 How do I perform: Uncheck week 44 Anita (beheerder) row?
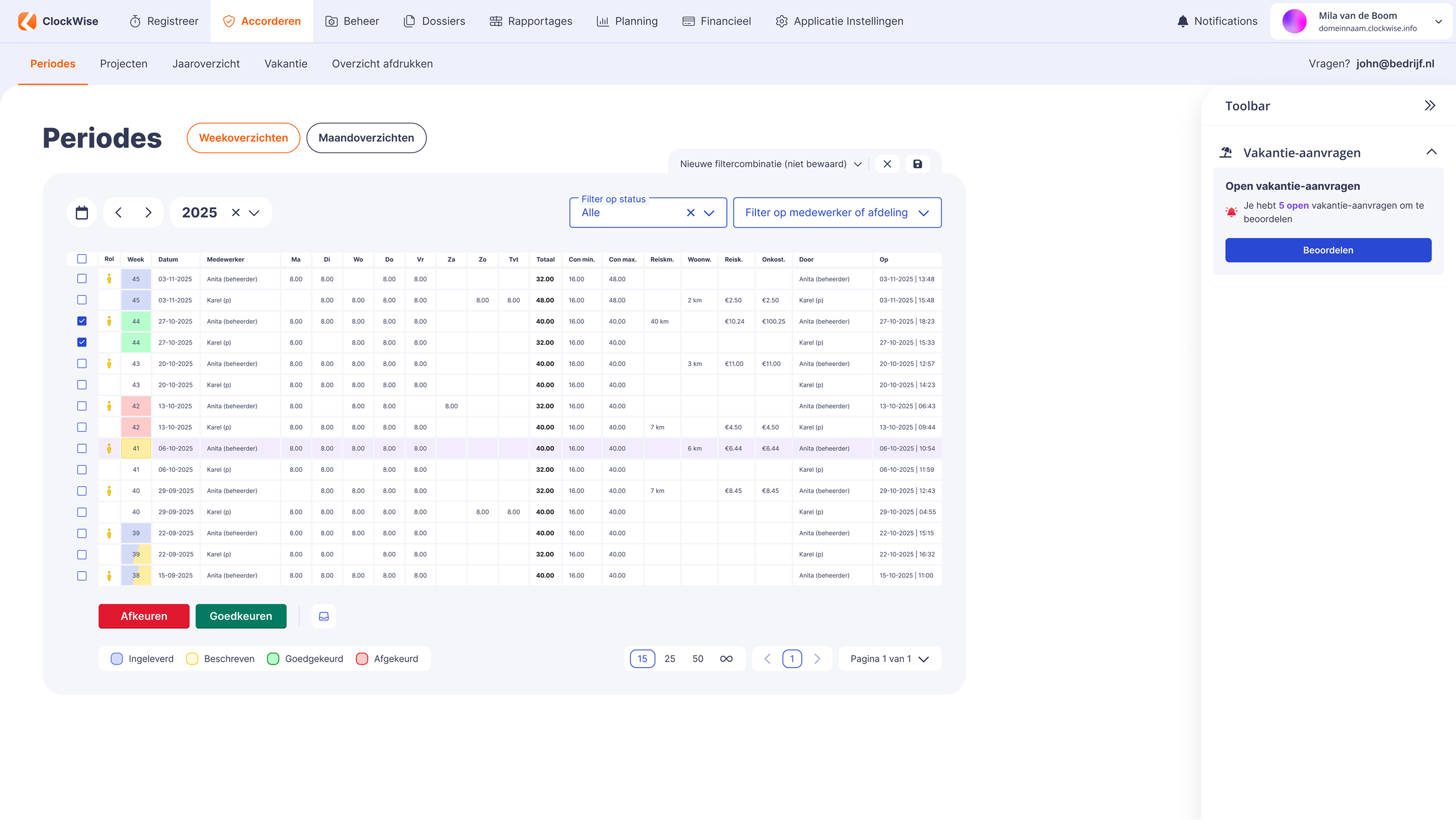(82, 321)
